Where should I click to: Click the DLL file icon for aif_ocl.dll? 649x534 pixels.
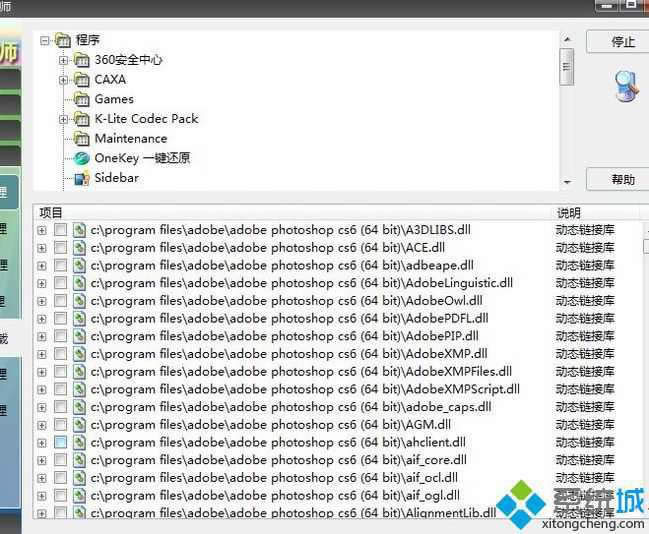coord(79,478)
